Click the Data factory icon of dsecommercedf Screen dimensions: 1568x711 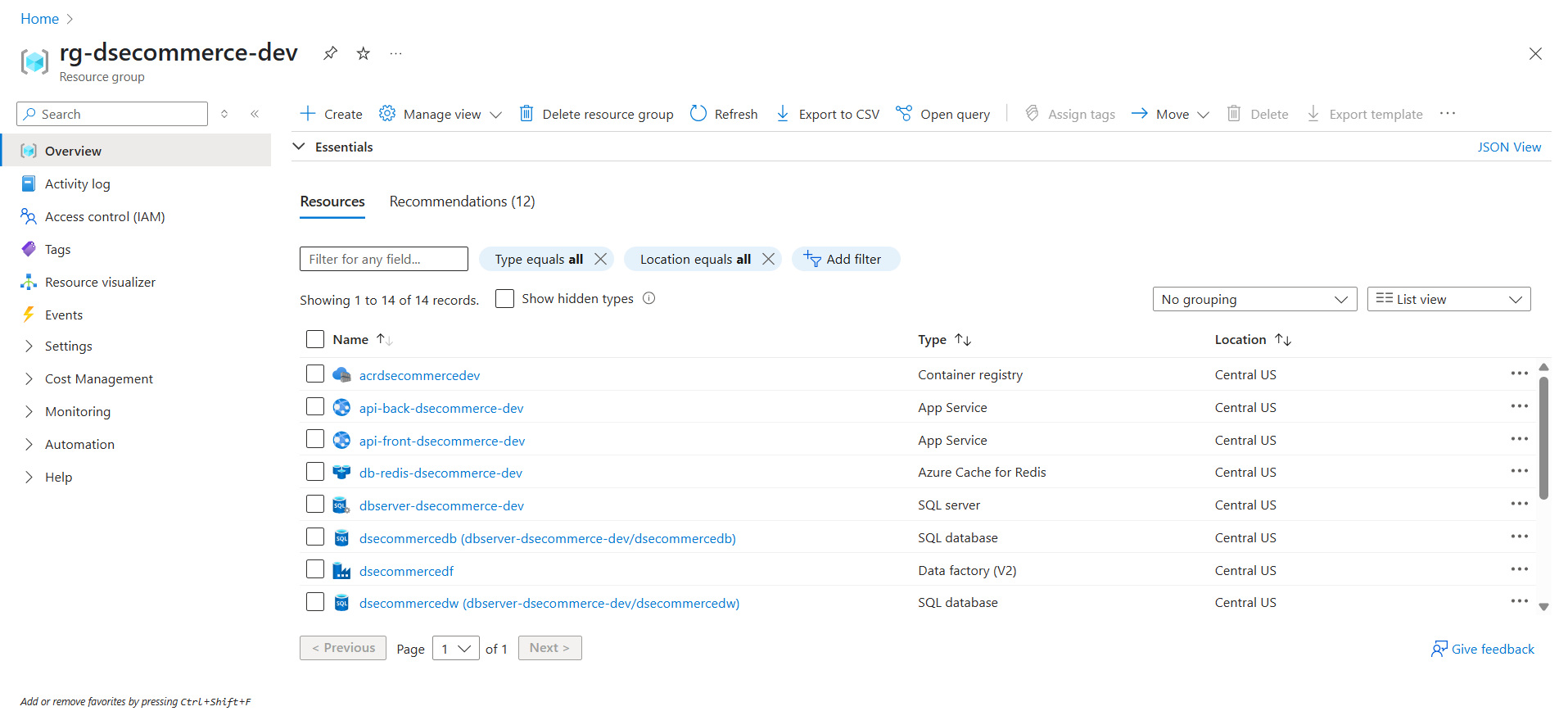pos(341,571)
